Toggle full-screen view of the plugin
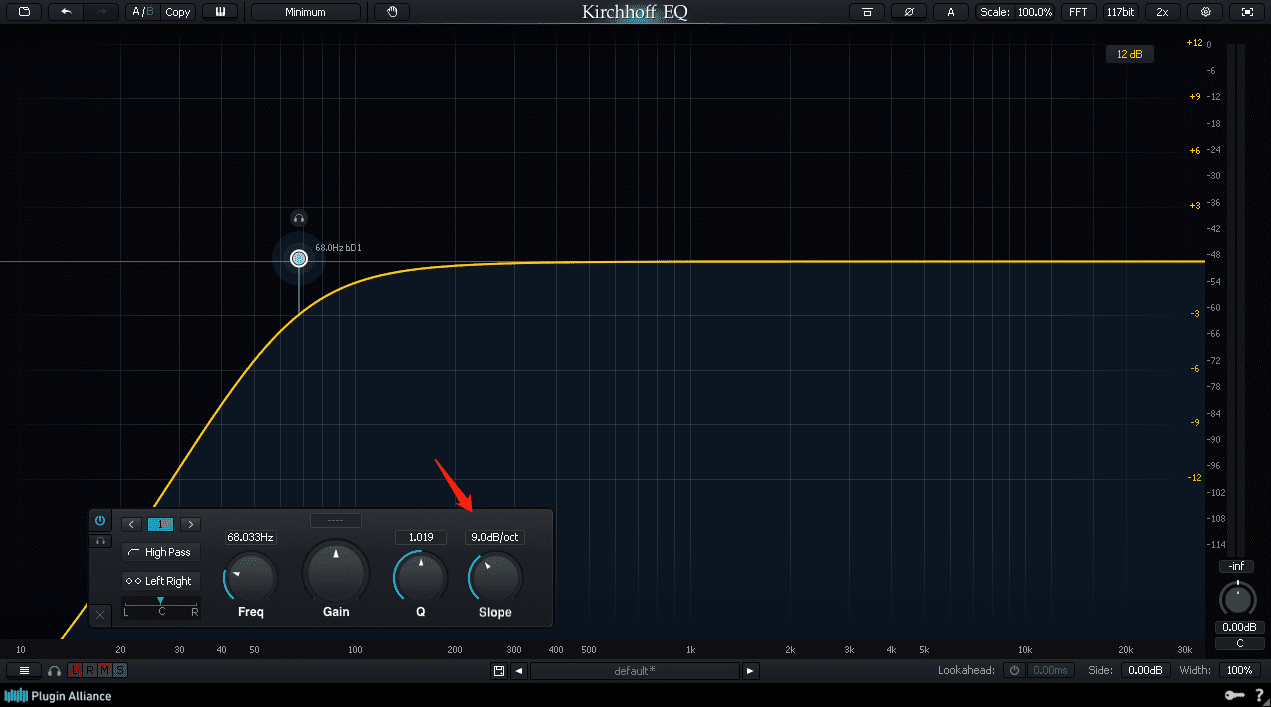This screenshot has width=1271, height=707. pyautogui.click(x=1246, y=12)
